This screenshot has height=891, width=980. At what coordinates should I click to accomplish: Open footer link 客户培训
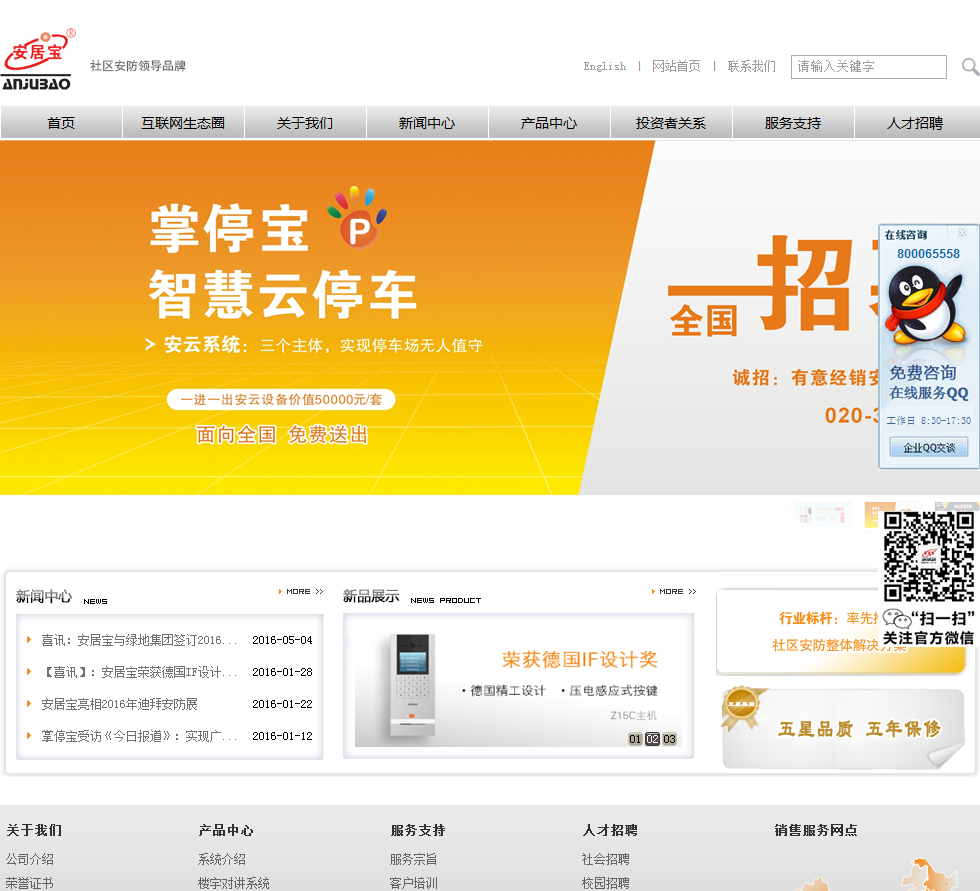coord(414,884)
